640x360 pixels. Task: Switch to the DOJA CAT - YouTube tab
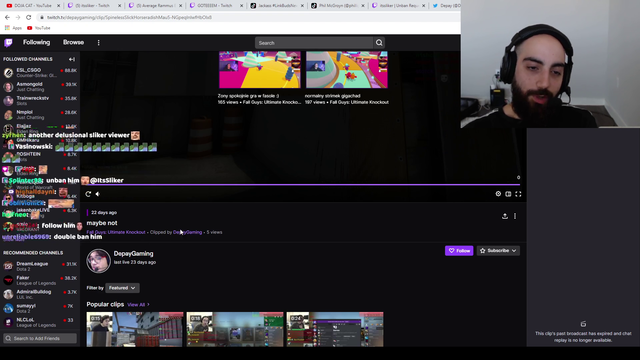(32, 6)
